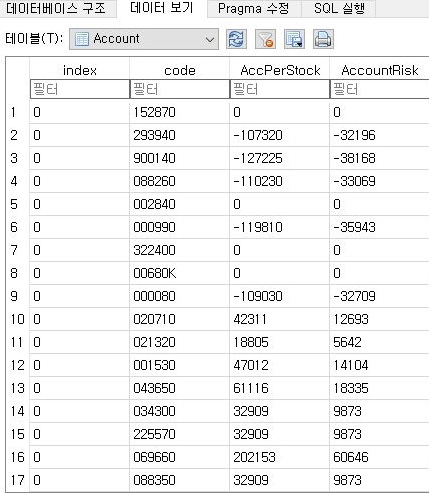Select AccPerStock value -107320

point(279,135)
